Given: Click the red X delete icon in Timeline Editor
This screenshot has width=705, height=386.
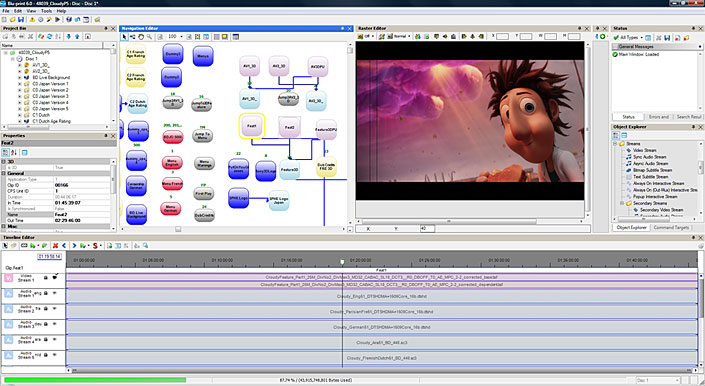Looking at the screenshot, I should (x=55, y=245).
